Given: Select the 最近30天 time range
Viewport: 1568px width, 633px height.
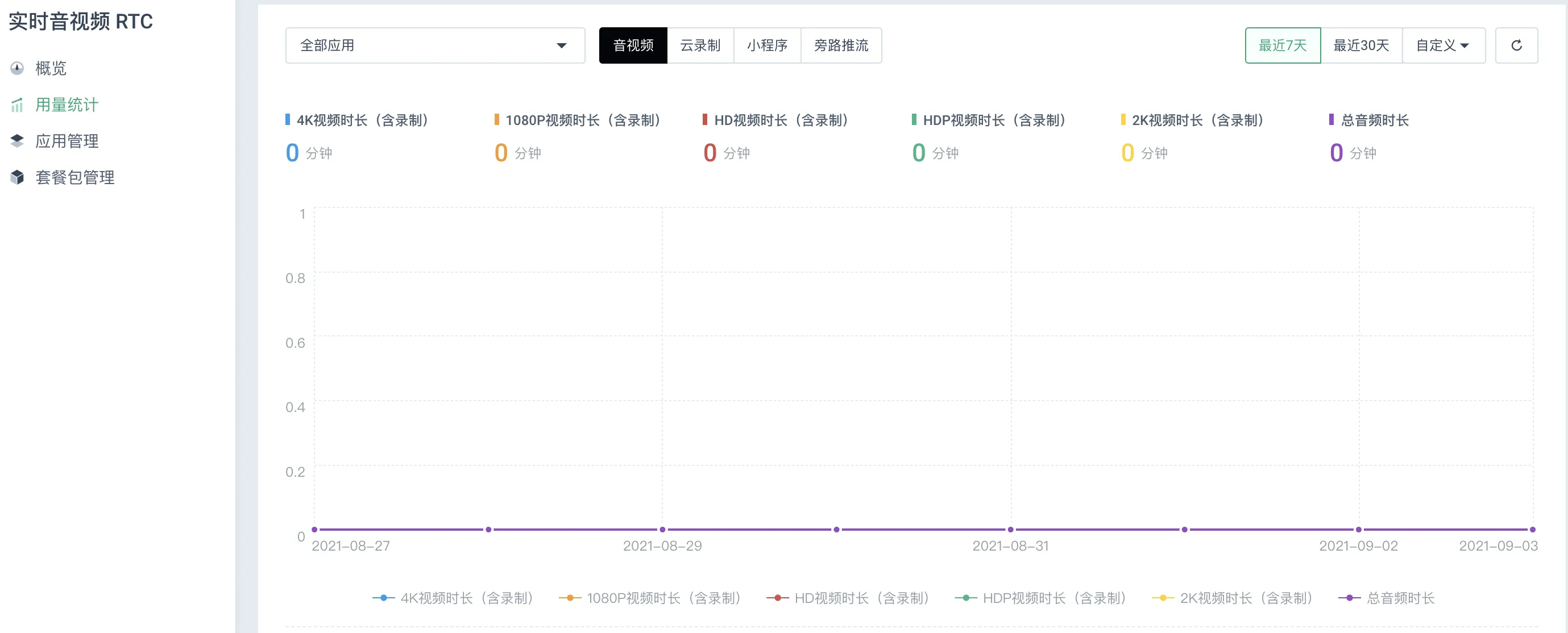Looking at the screenshot, I should [1361, 45].
